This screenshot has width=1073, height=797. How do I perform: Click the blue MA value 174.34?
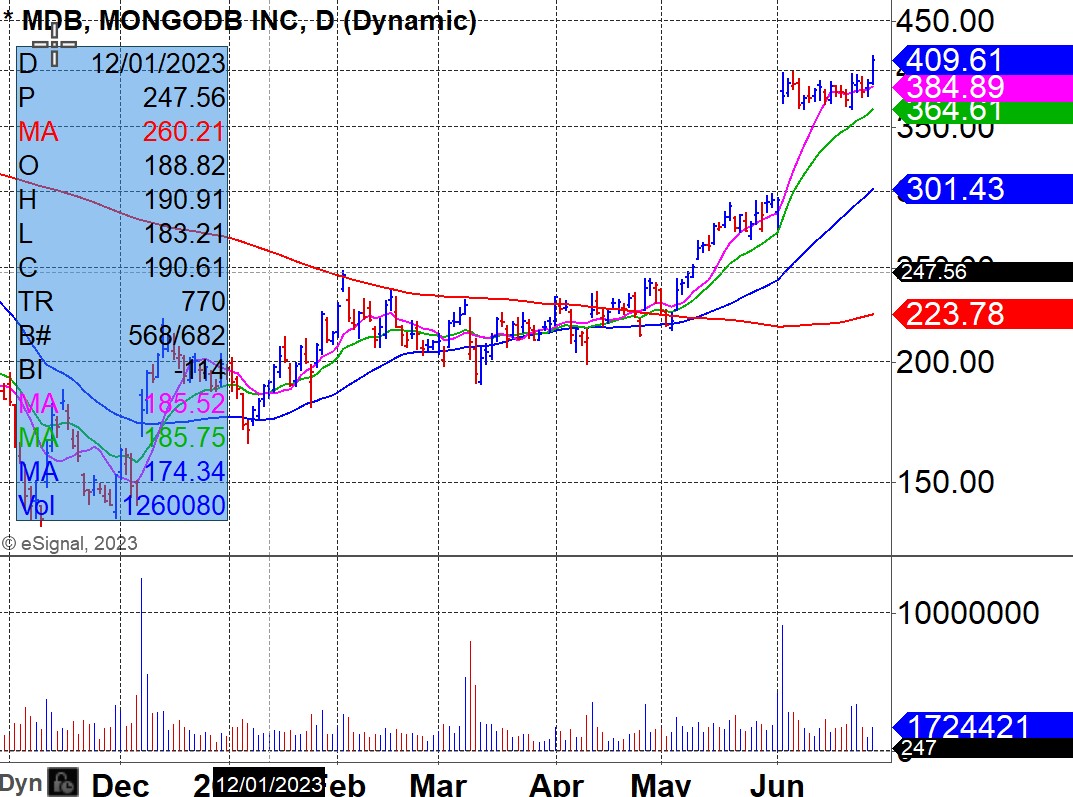tap(184, 471)
